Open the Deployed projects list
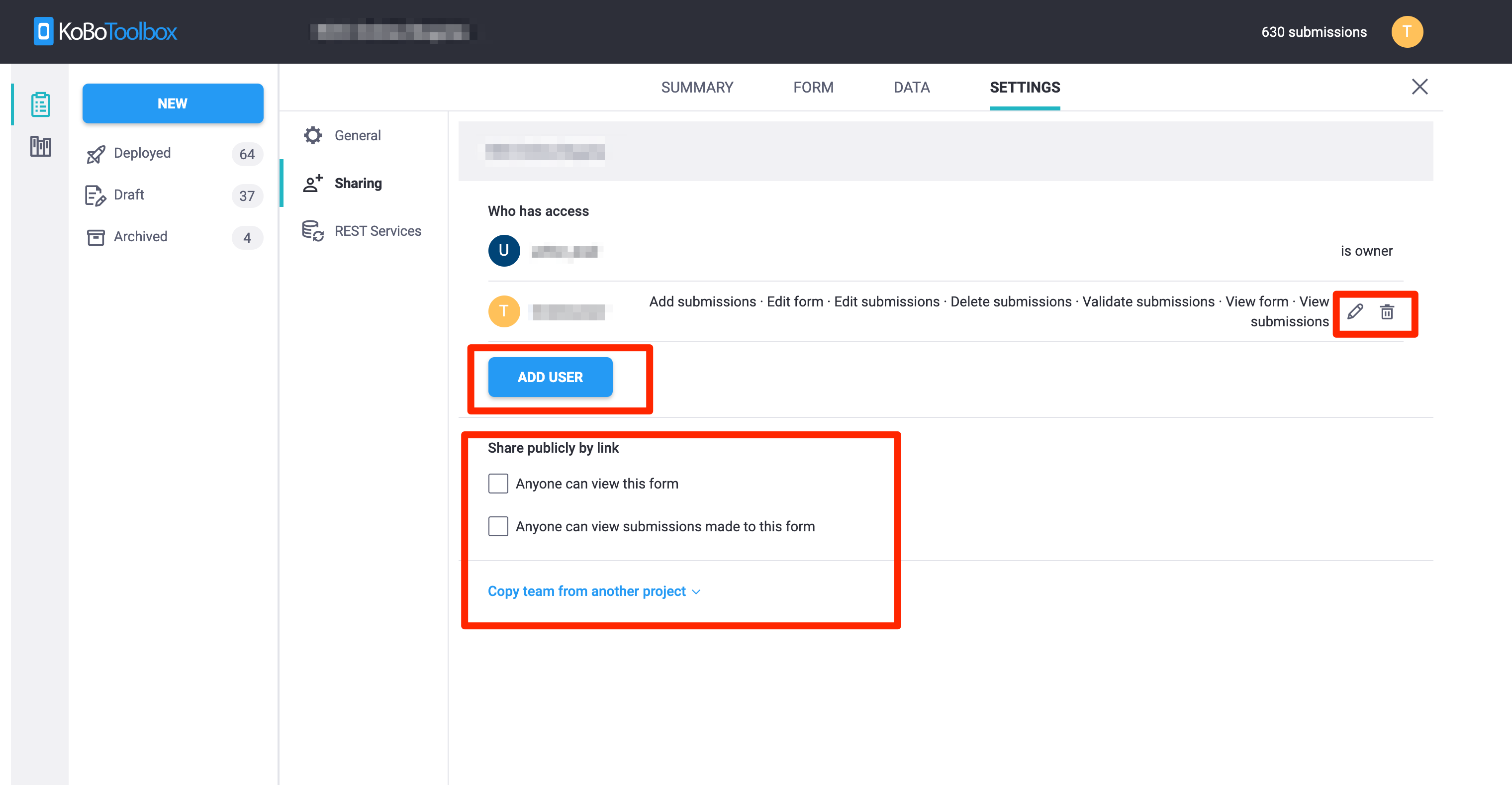 point(142,153)
